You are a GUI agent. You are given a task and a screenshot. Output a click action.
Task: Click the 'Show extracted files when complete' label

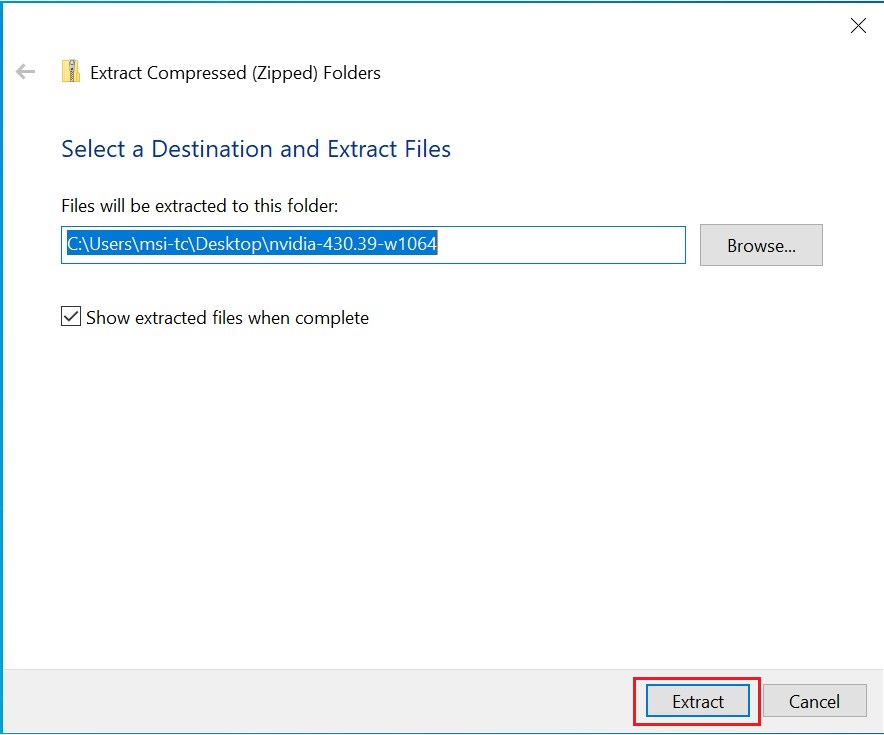point(227,318)
